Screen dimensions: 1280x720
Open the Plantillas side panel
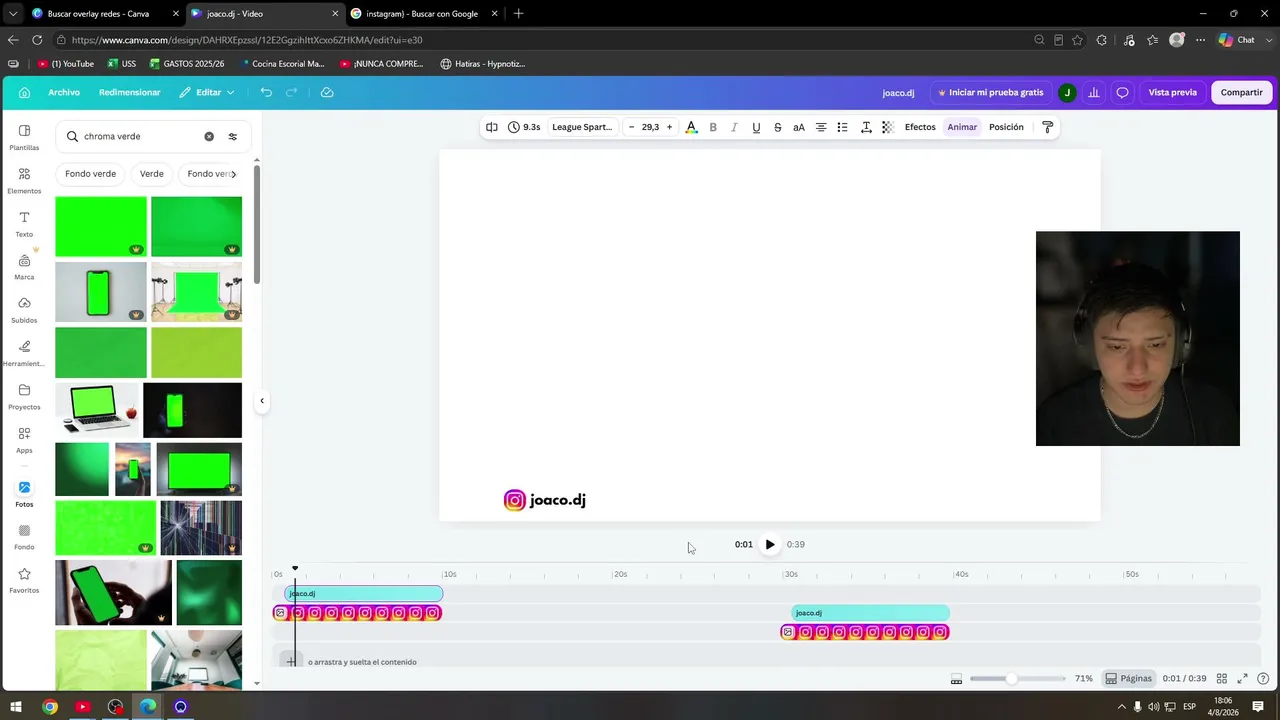(x=24, y=137)
